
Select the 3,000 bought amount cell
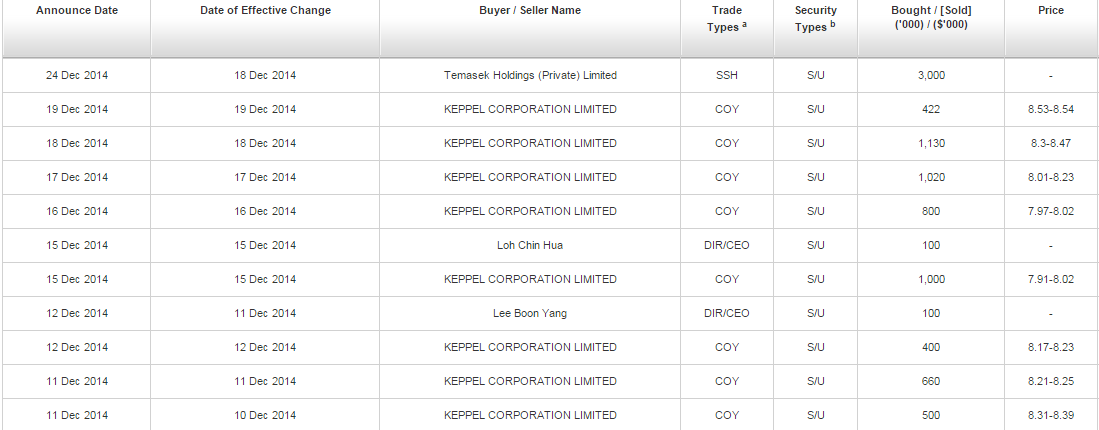tap(931, 75)
